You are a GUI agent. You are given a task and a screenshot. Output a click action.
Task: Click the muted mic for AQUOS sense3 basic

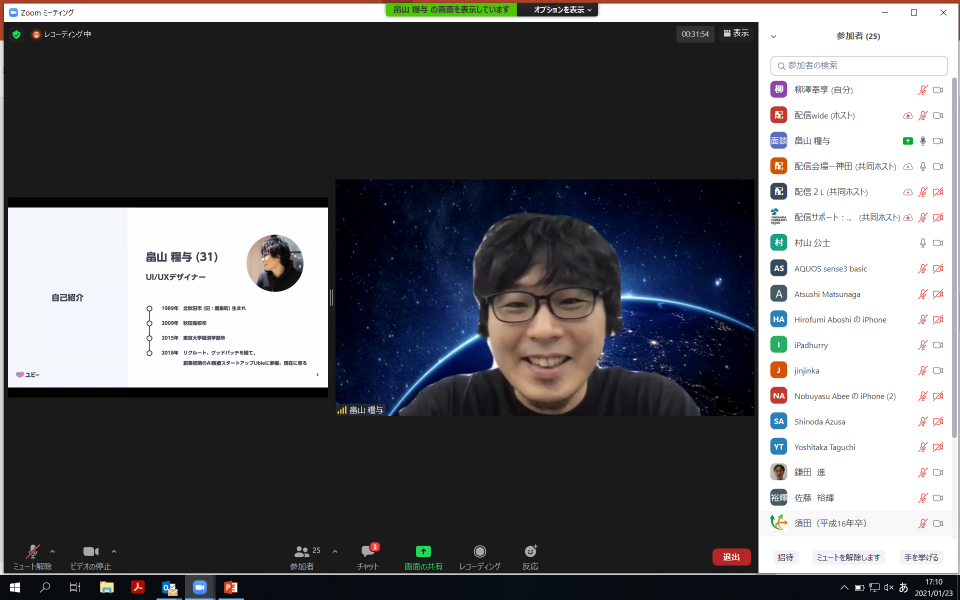[x=923, y=269]
